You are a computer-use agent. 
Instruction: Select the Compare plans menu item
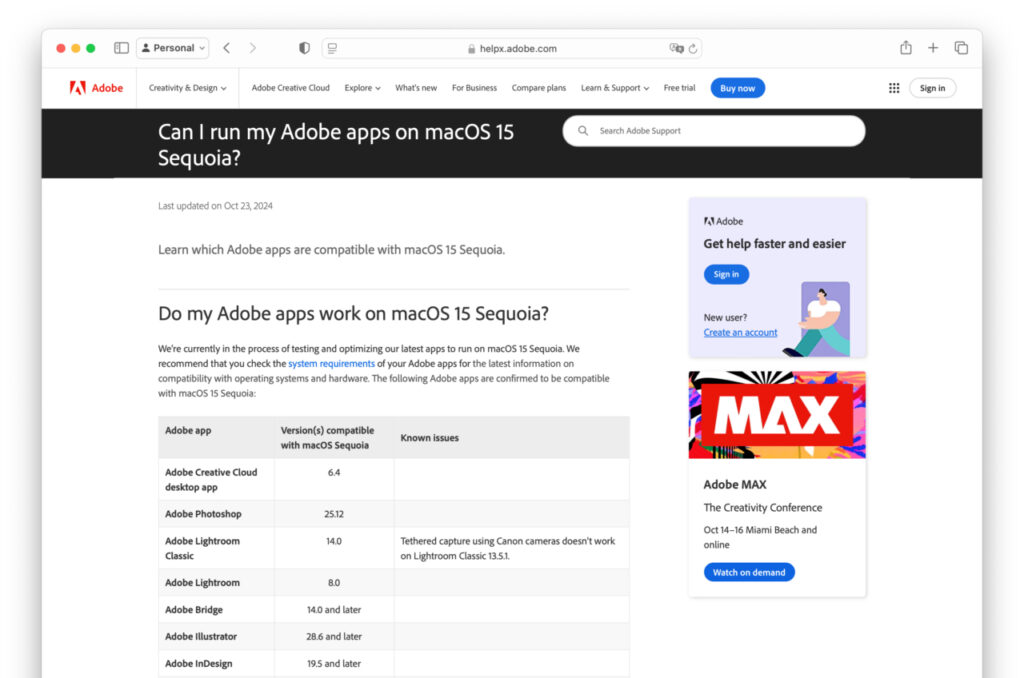tap(539, 87)
